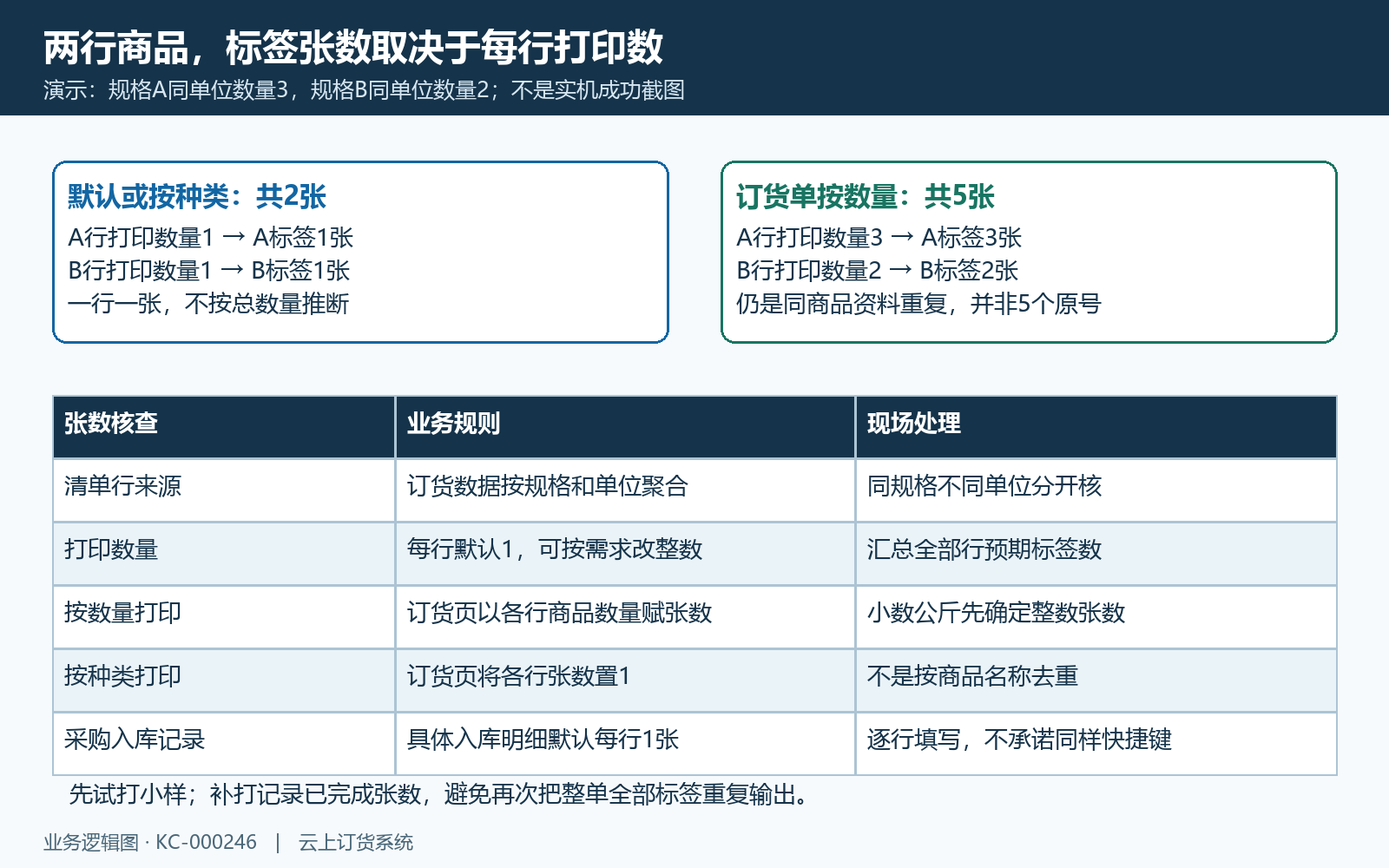Click the subtitle starting with 演示：规格A同单位数量3

(x=364, y=90)
